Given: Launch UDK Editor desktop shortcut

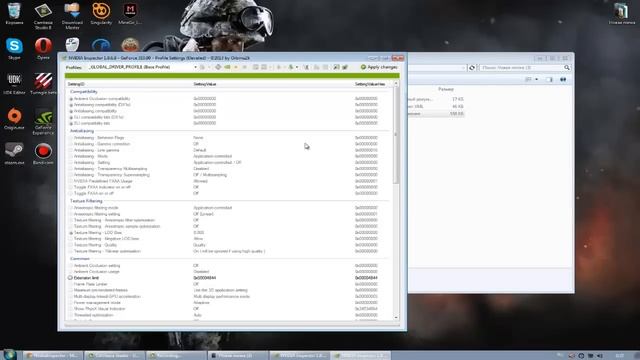Looking at the screenshot, I should [x=14, y=84].
